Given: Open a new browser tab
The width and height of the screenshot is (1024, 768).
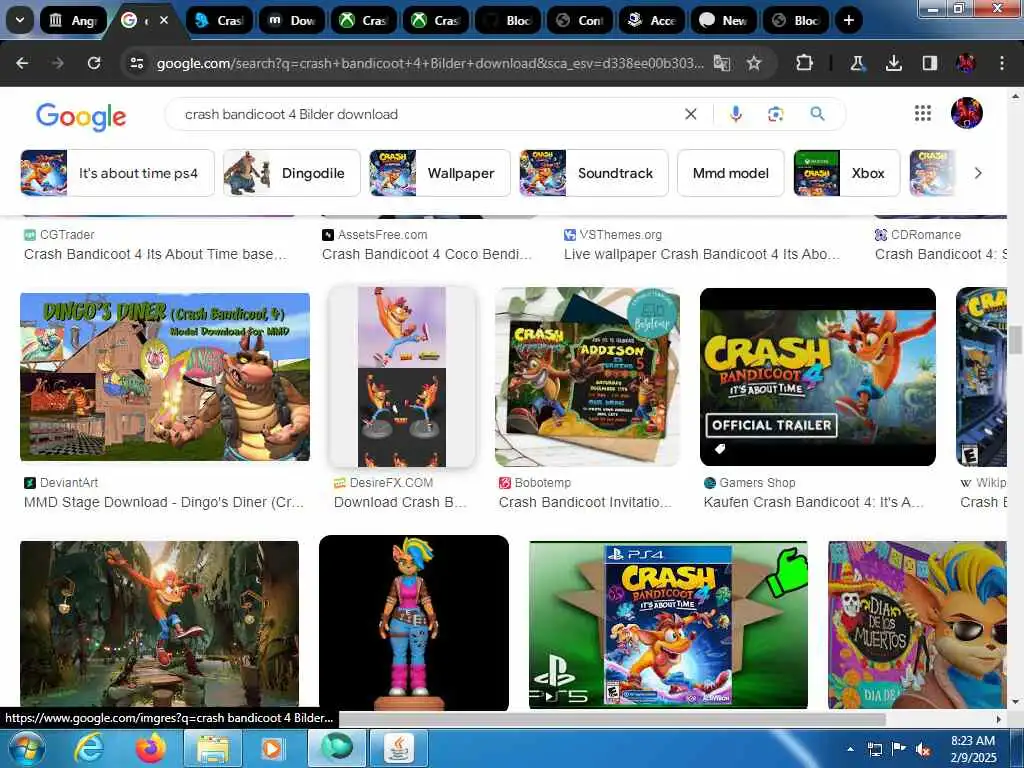Looking at the screenshot, I should click(x=848, y=20).
